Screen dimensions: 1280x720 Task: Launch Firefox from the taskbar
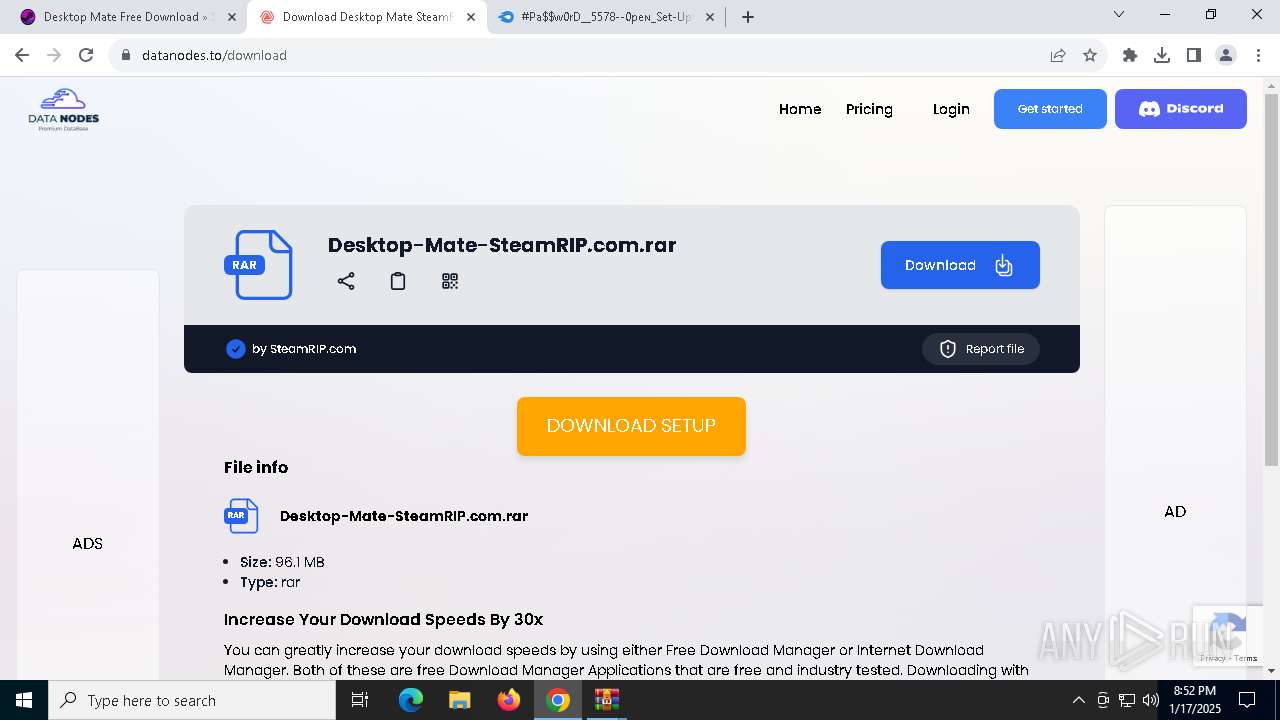pos(509,700)
